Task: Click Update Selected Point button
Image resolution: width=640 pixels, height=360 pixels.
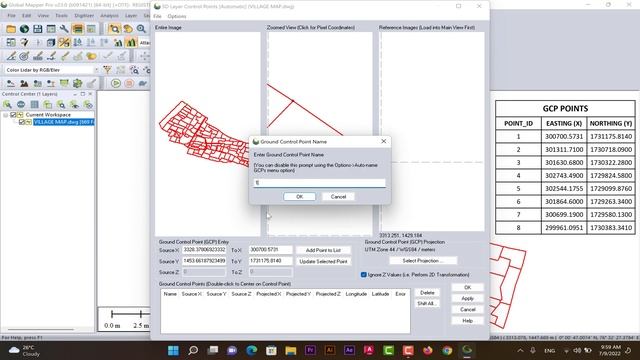Action: 323,261
